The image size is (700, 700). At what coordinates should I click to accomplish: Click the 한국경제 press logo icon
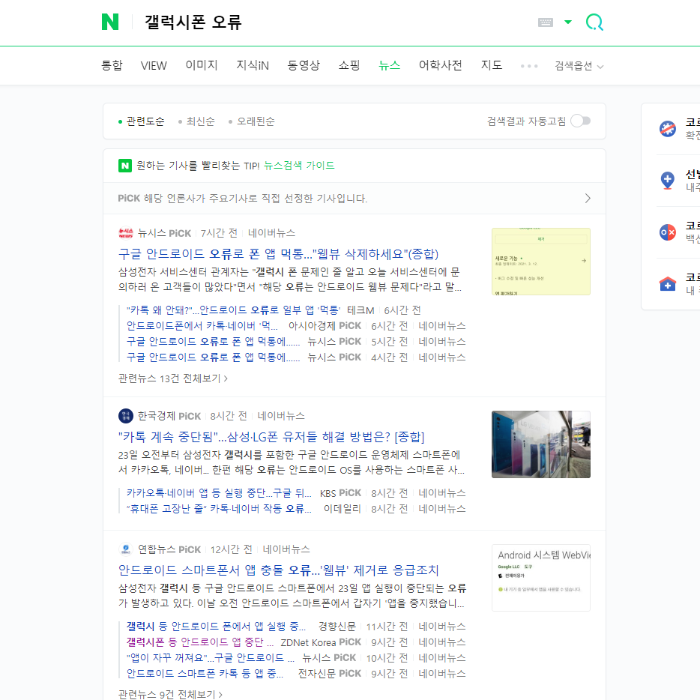tap(125, 416)
